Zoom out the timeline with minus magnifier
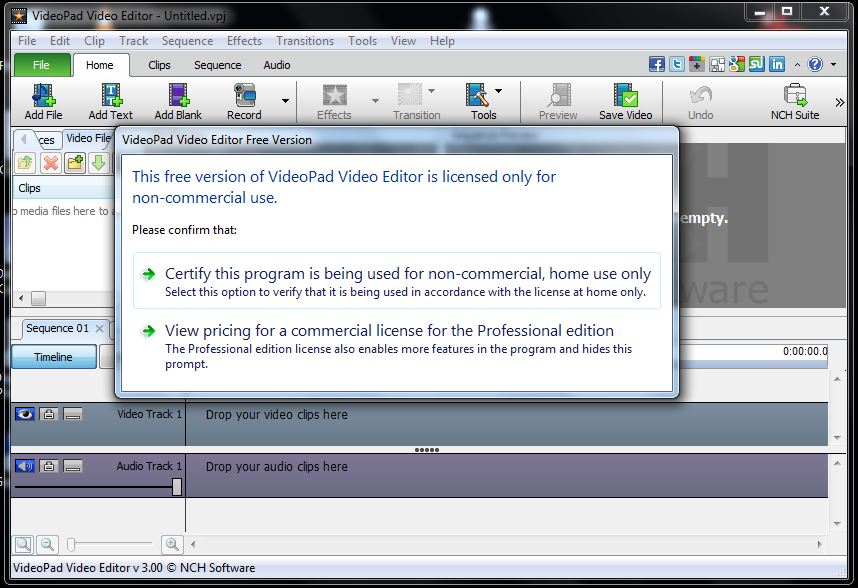858x588 pixels. 48,544
